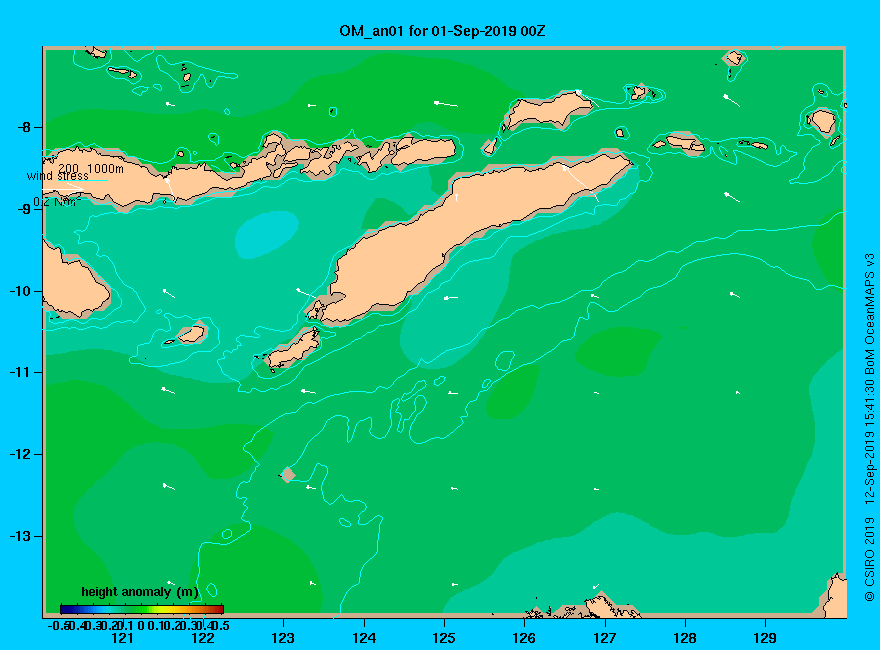Image resolution: width=880 pixels, height=650 pixels.
Task: Click longitude tick label 121
Action: pos(122,638)
